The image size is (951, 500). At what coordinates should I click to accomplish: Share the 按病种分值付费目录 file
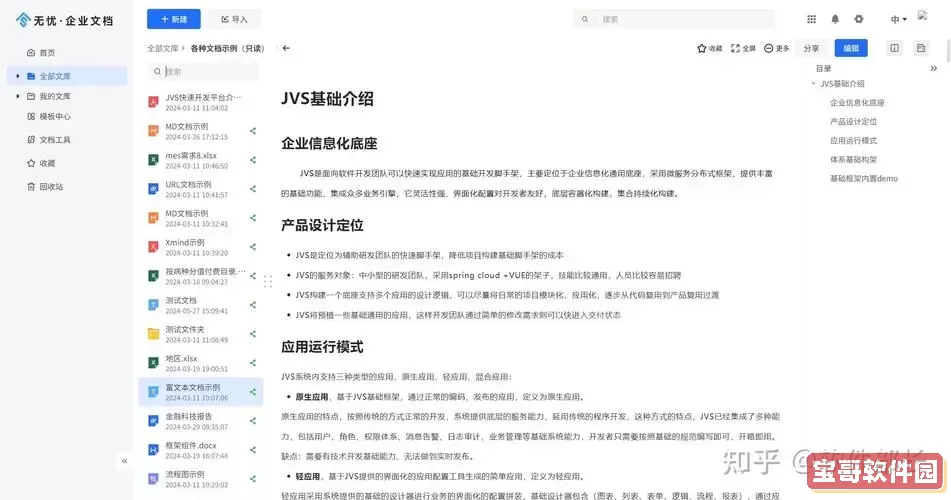(x=253, y=276)
